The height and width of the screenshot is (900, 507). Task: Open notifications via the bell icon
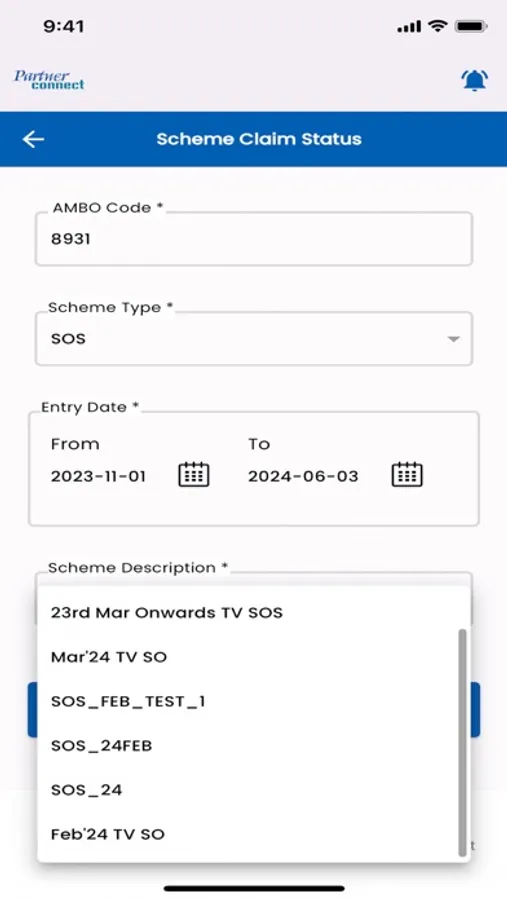coord(475,80)
